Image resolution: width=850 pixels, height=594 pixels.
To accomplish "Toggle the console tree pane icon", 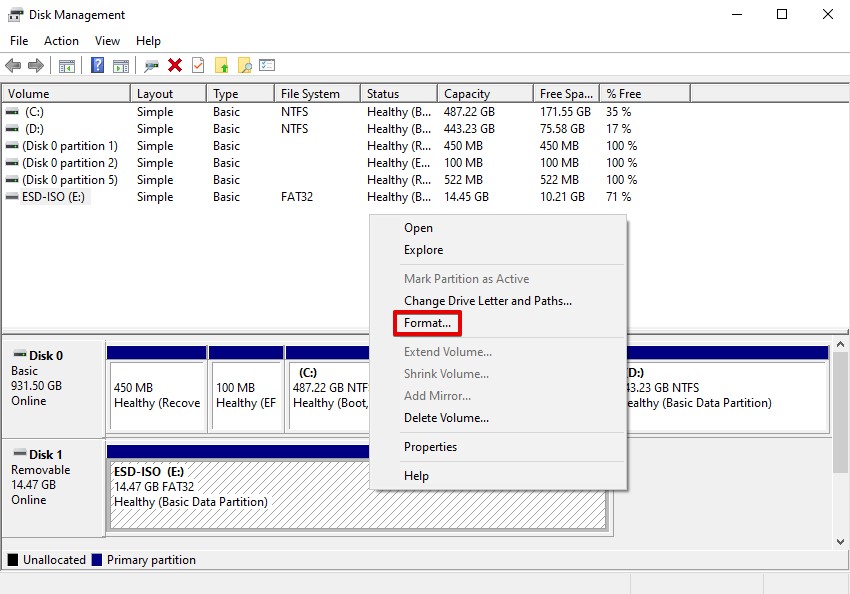I will (x=65, y=64).
